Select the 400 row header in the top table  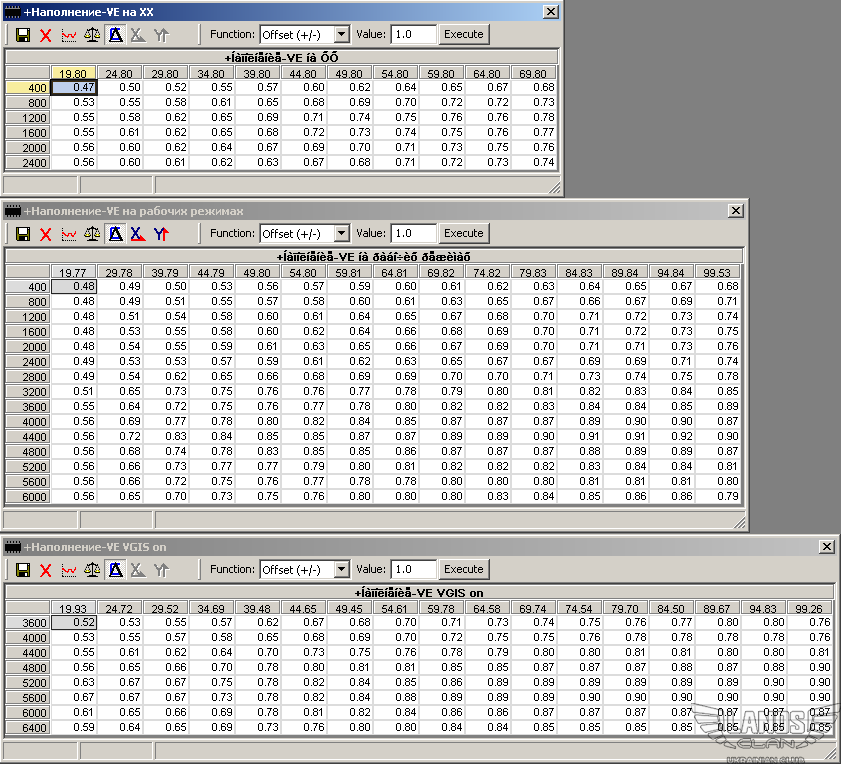(x=27, y=88)
